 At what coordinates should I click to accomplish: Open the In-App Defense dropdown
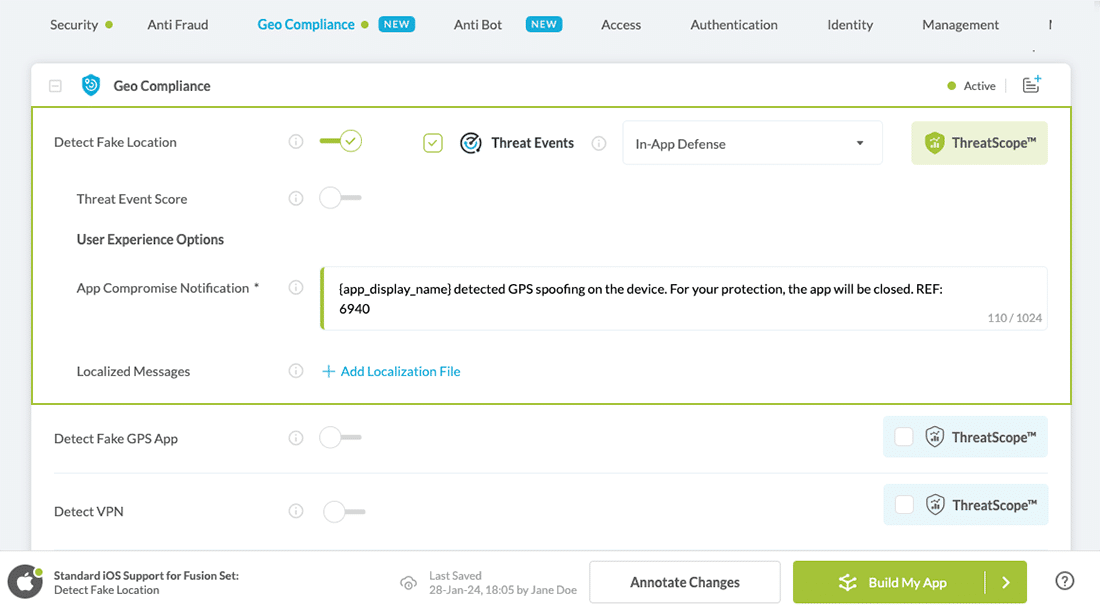pos(752,143)
